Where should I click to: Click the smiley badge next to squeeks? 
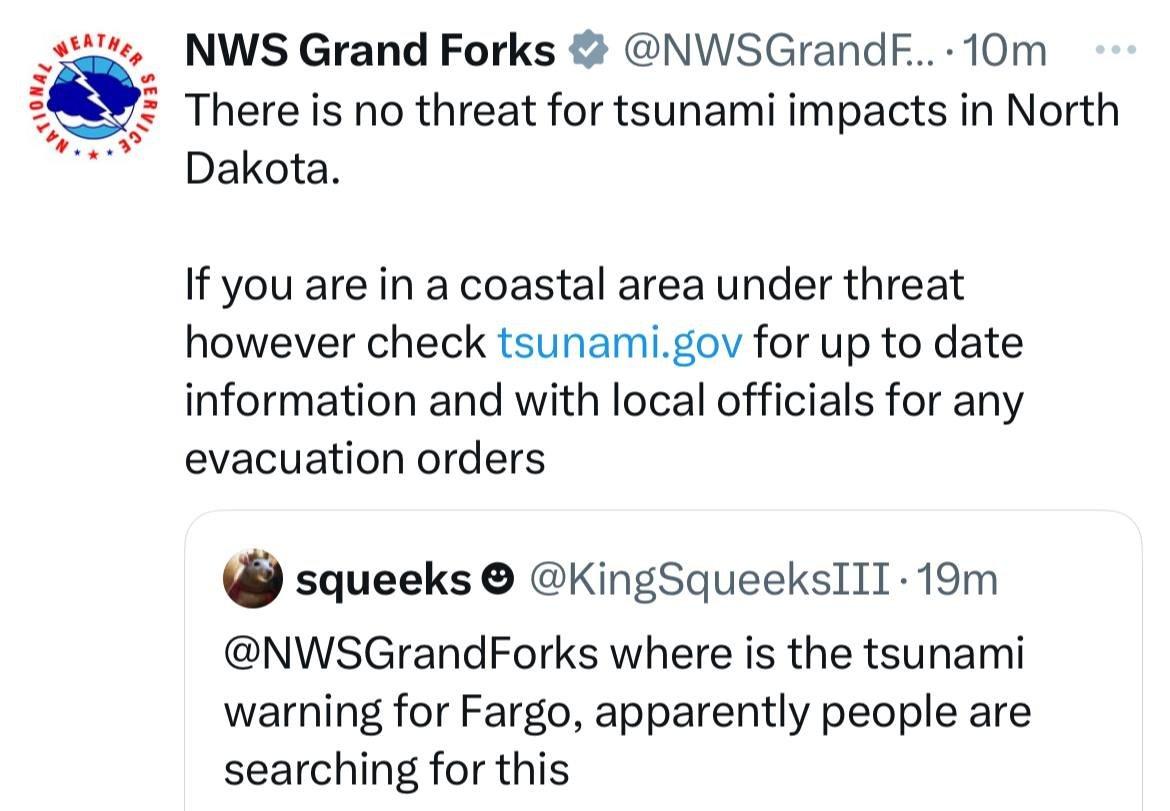click(496, 579)
